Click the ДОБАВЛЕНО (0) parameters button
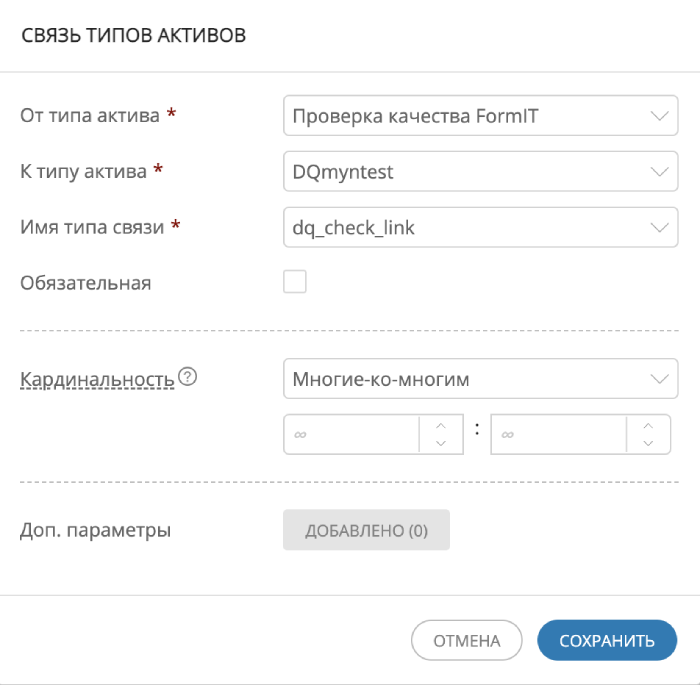Viewport: 700px width, 685px height. point(366,530)
